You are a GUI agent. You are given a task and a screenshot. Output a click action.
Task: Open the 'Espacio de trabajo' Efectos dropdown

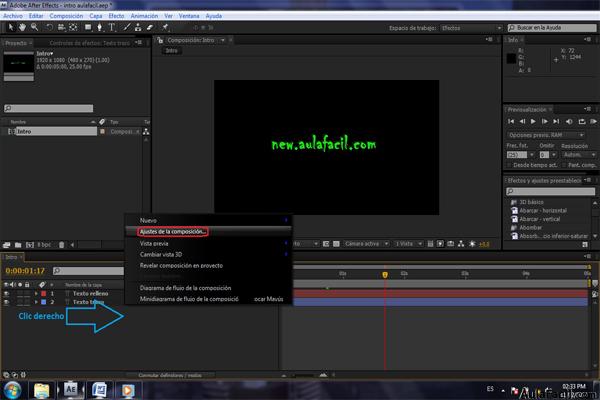[x=471, y=28]
